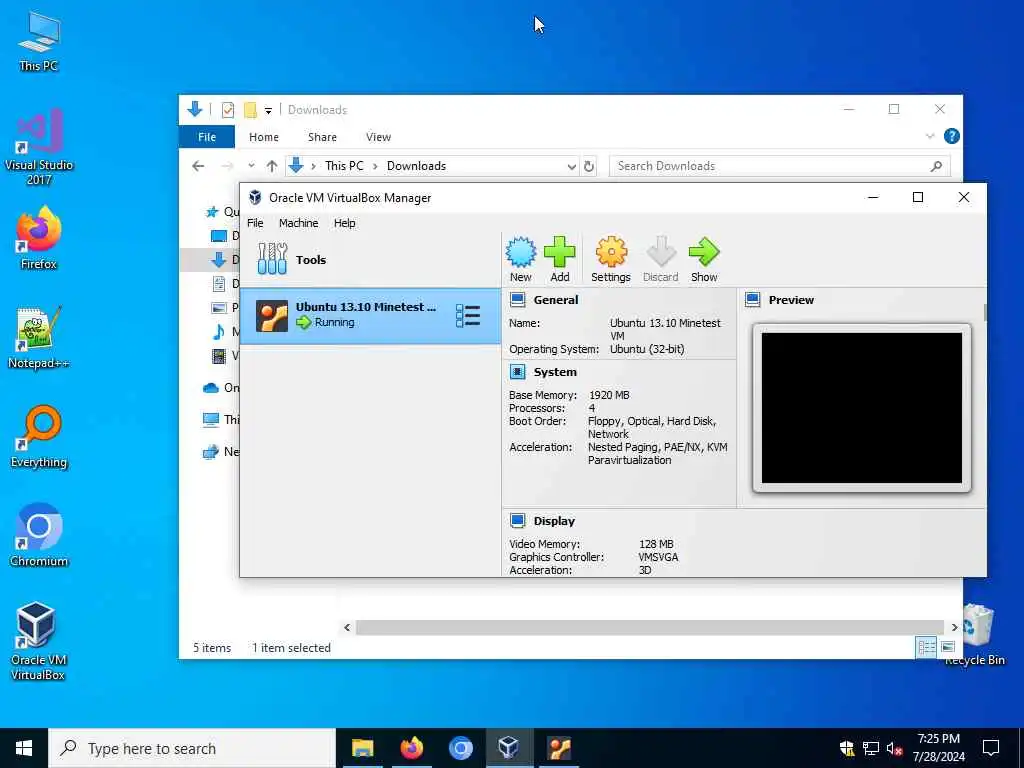1024x768 pixels.
Task: Open the VM list menu icon beside Ubuntu
Action: (x=468, y=315)
